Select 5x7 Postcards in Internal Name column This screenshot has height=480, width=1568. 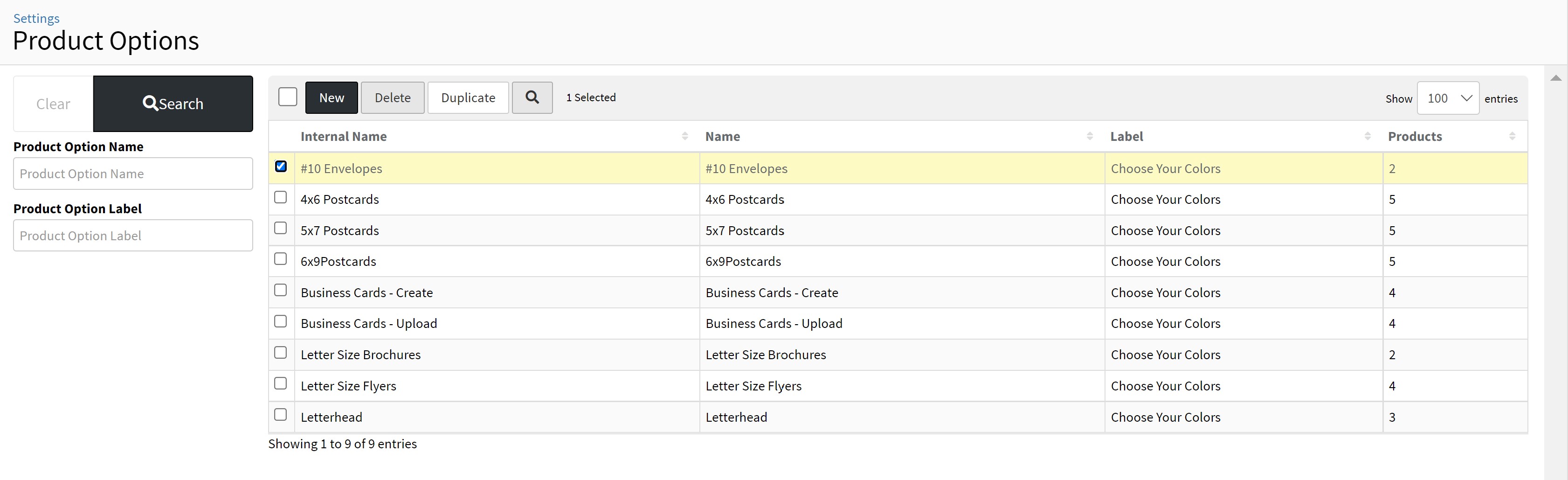tap(339, 230)
